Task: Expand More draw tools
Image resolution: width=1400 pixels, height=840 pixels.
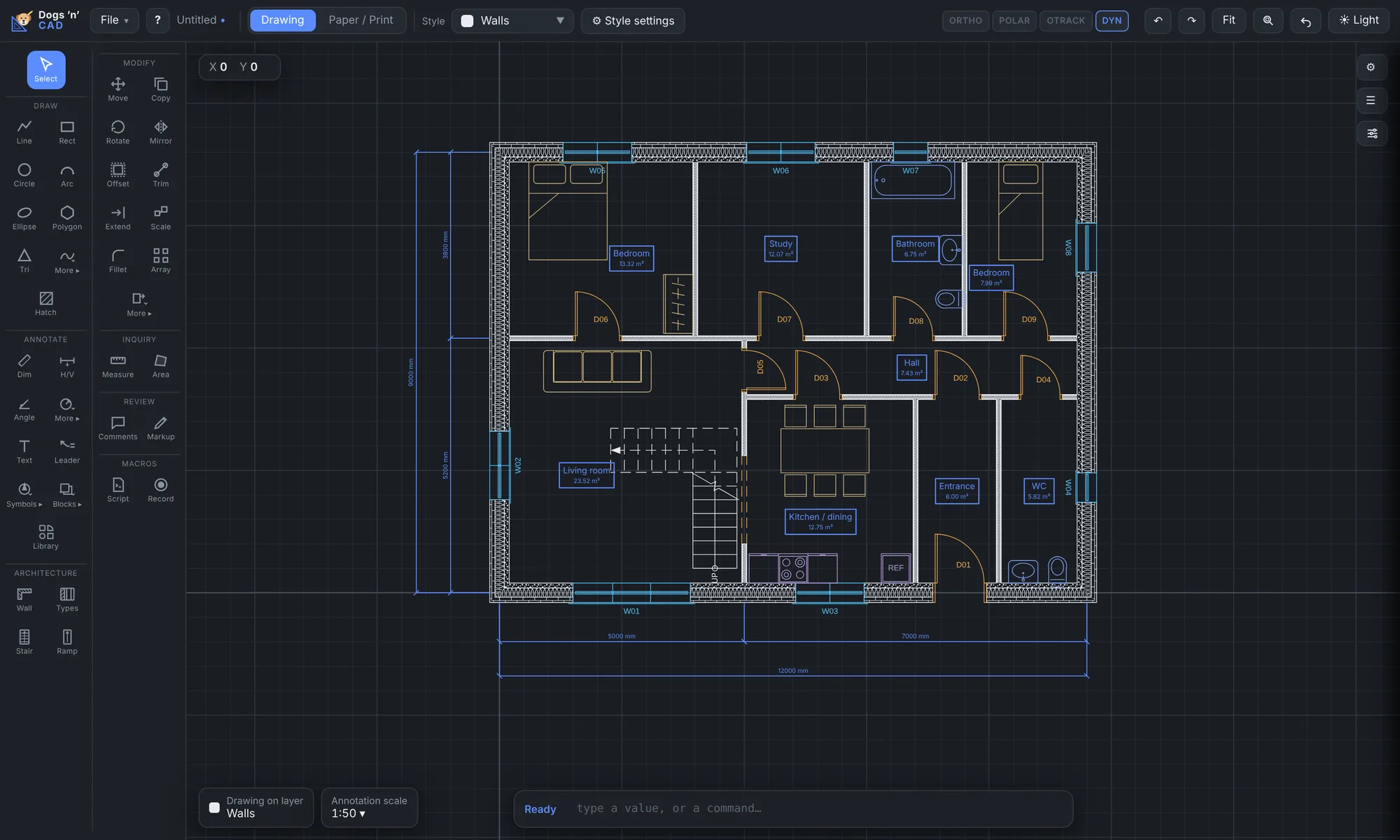Action: (x=67, y=261)
